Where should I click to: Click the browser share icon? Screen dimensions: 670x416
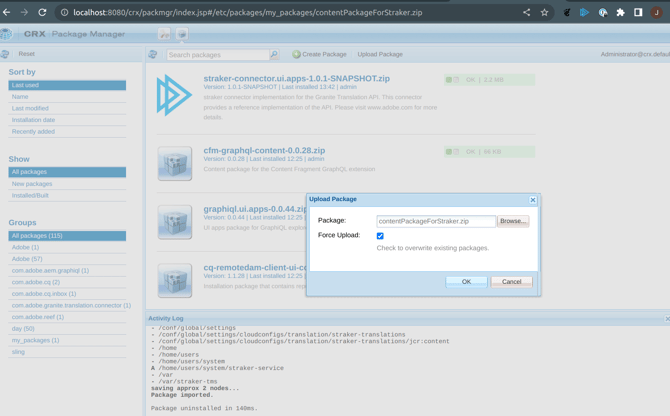tap(526, 13)
